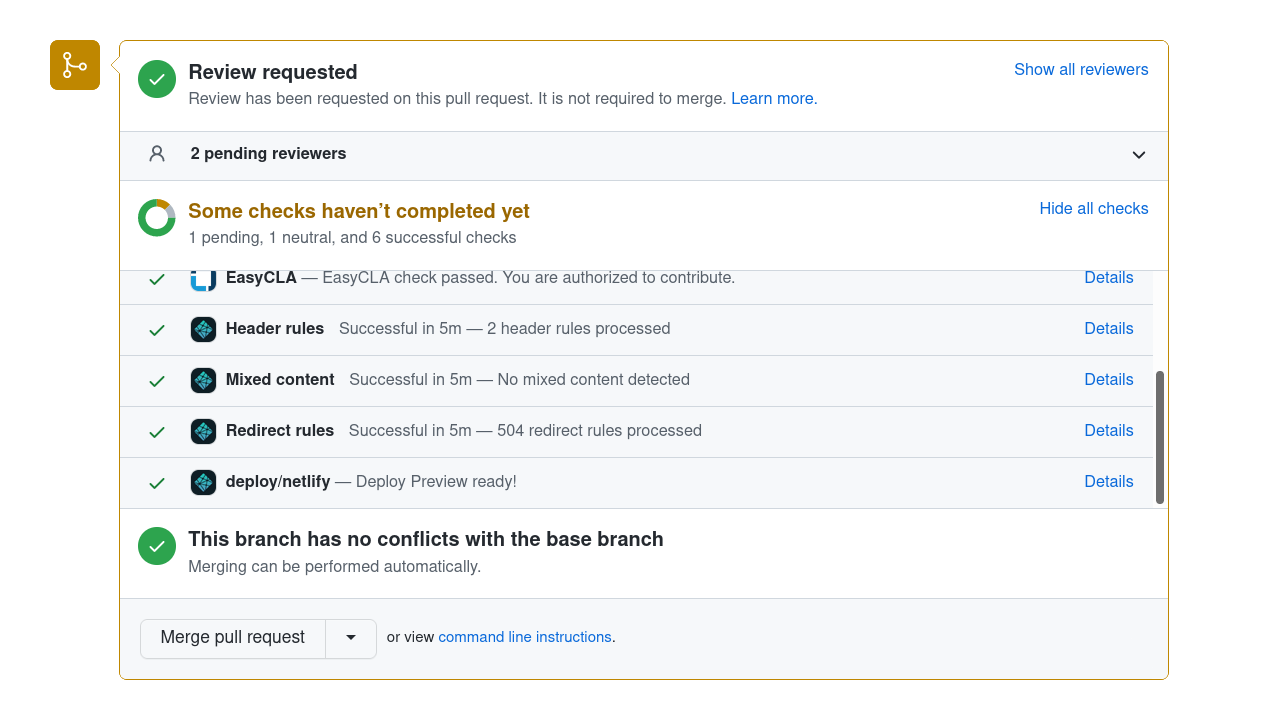Click the checks list scrollbar
The height and width of the screenshot is (720, 1280).
click(1160, 435)
